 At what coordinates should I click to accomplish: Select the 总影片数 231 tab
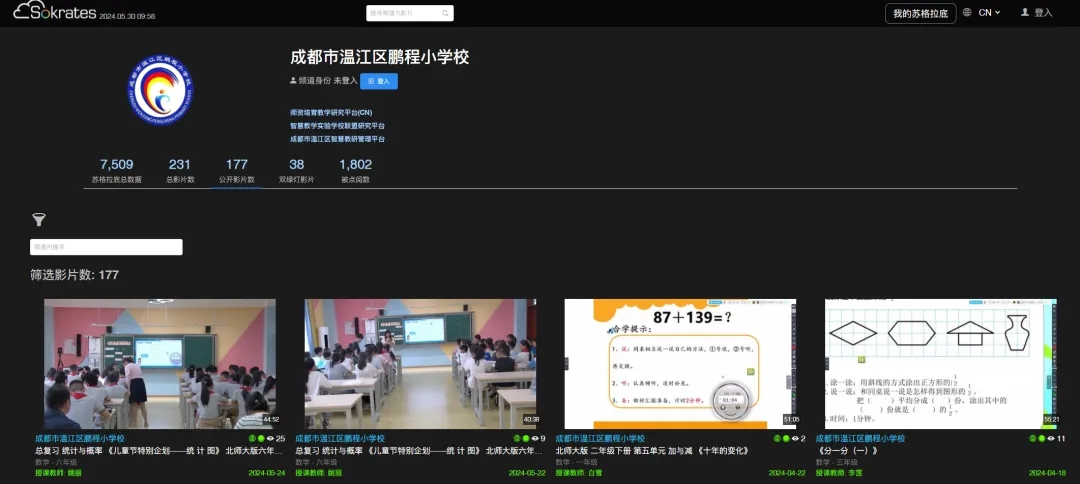180,170
